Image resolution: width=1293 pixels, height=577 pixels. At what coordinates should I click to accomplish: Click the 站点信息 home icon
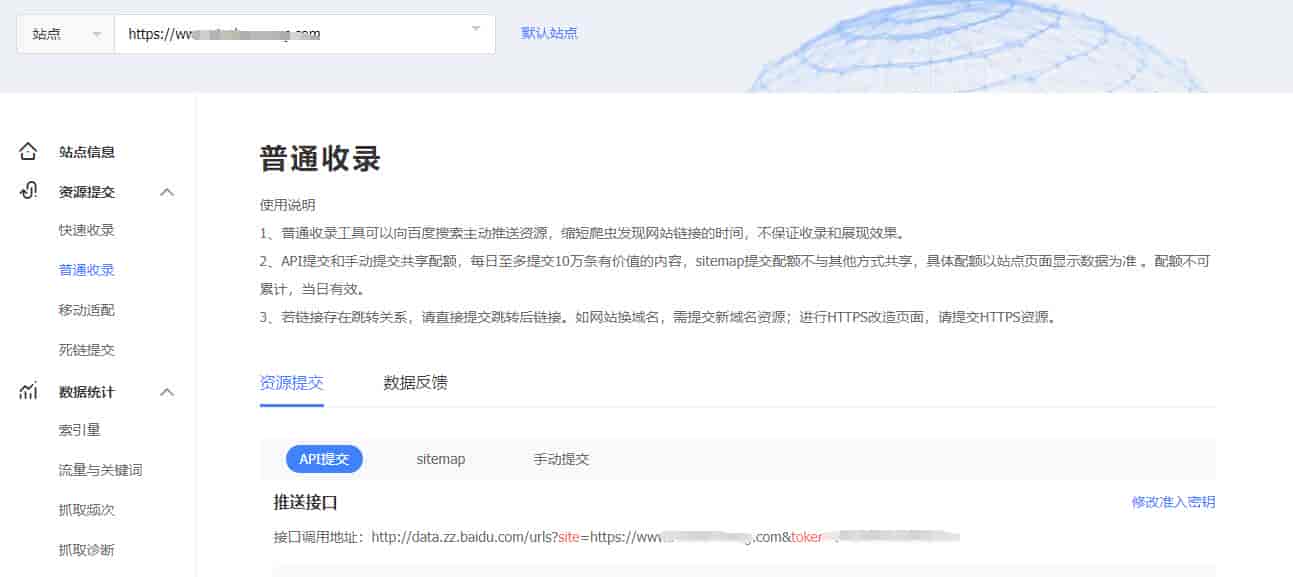(28, 151)
